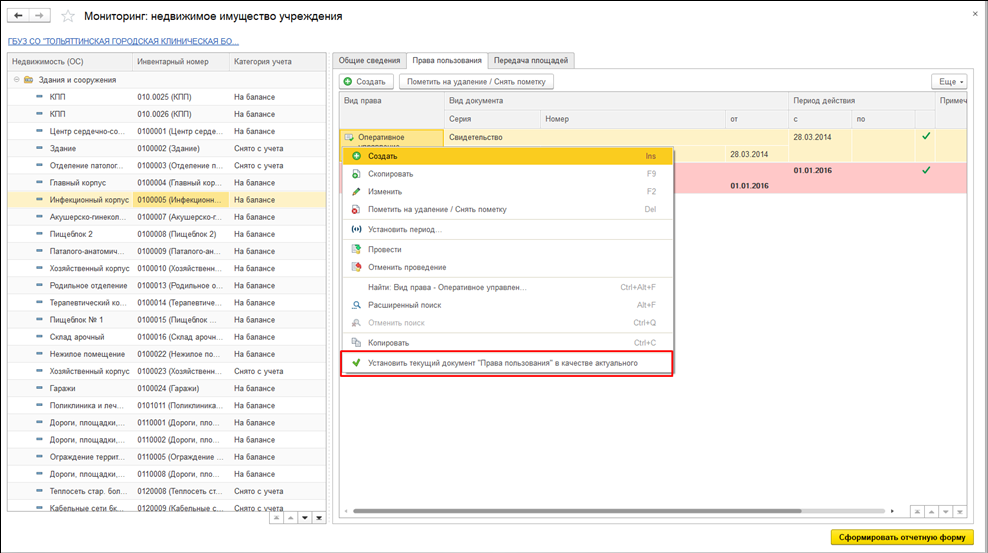
Task: Click Провести in the context menu
Action: click(x=385, y=249)
